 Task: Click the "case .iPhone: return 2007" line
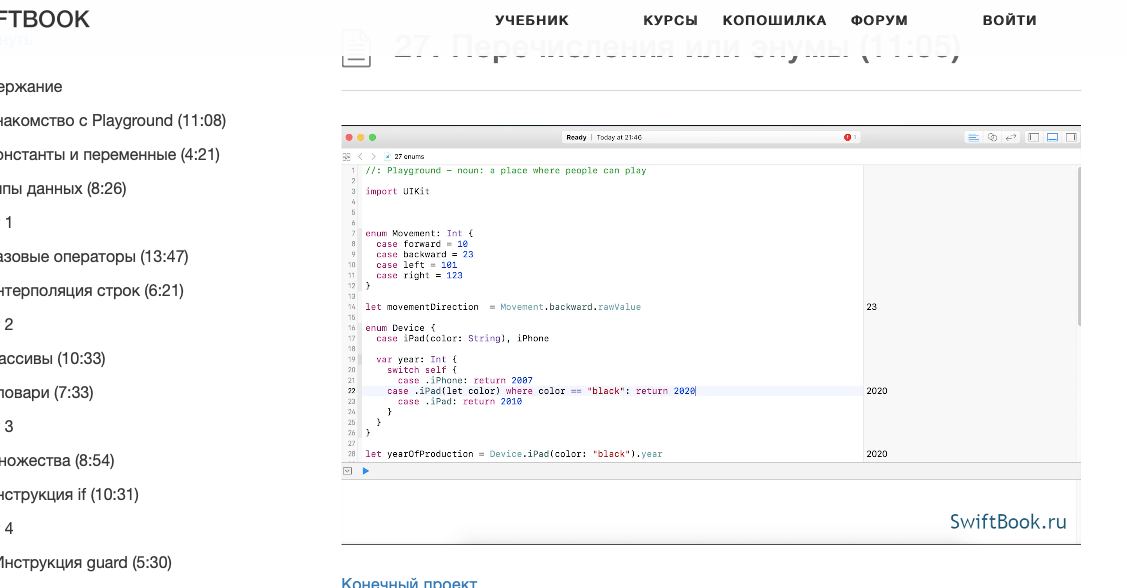pos(465,381)
